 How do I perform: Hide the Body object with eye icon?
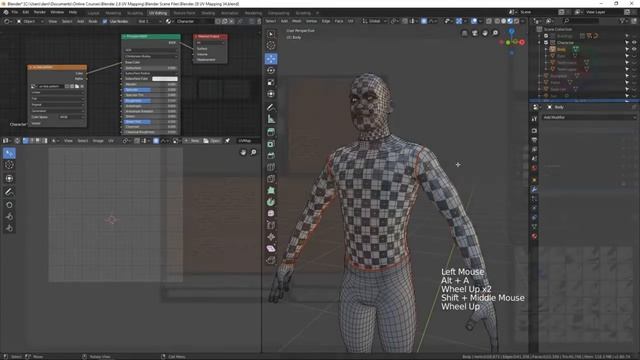[634, 49]
